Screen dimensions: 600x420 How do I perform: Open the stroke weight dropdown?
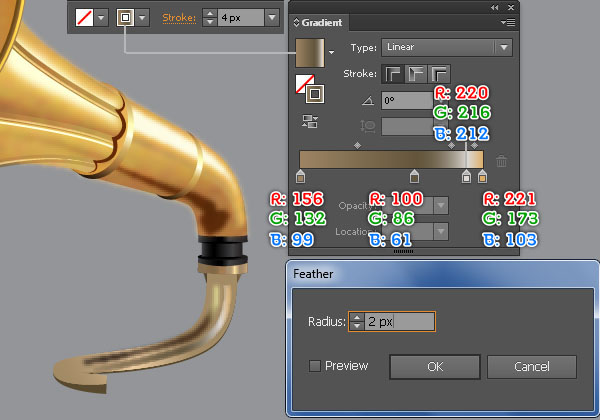[272, 18]
